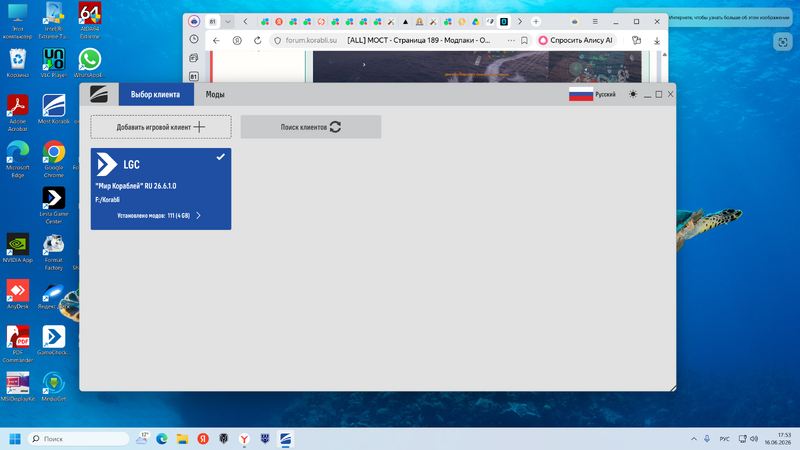Launch VLC Player from desktop
The image size is (800, 450).
[54, 63]
